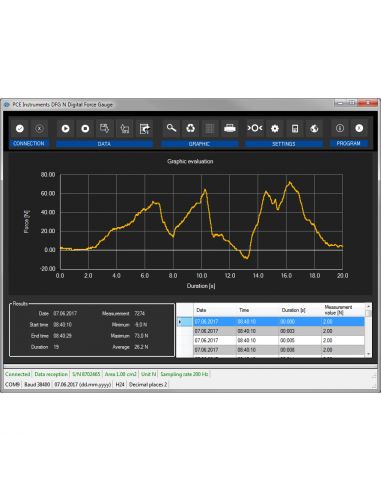Click the Duration [s] column header
The image size is (381, 492).
point(300,310)
